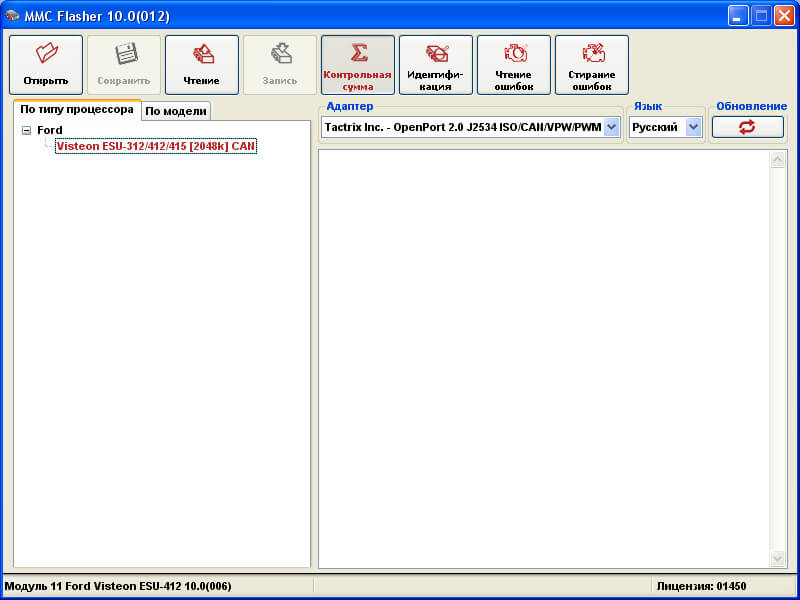Viewport: 800px width, 600px height.
Task: Start ECU reading with Чтение button
Action: (x=202, y=65)
